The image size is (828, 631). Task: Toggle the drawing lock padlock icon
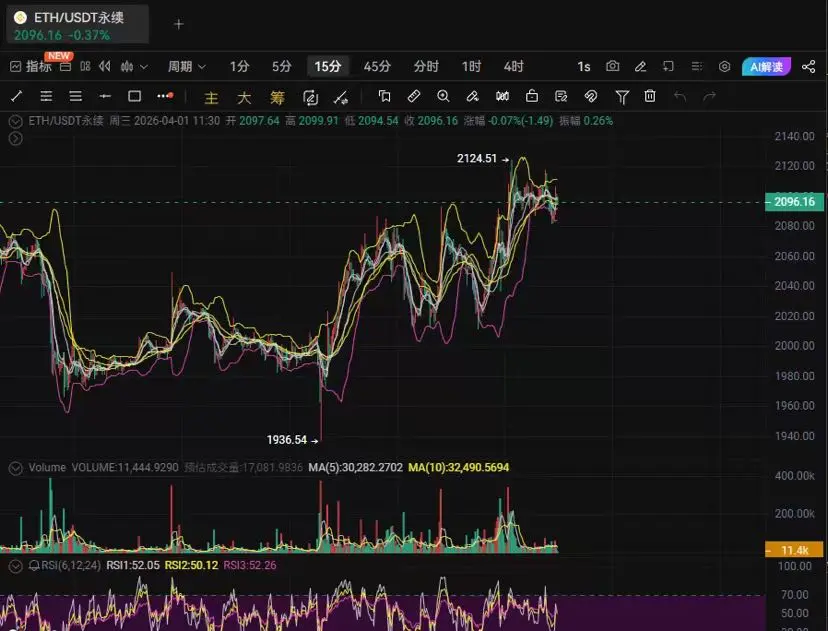(532, 96)
